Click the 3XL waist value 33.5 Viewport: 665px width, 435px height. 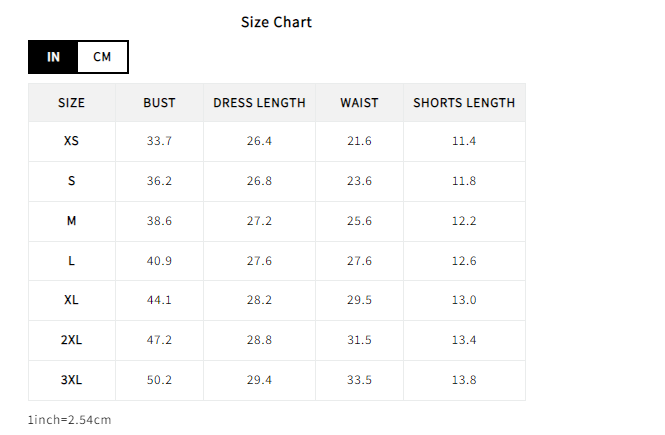point(359,380)
